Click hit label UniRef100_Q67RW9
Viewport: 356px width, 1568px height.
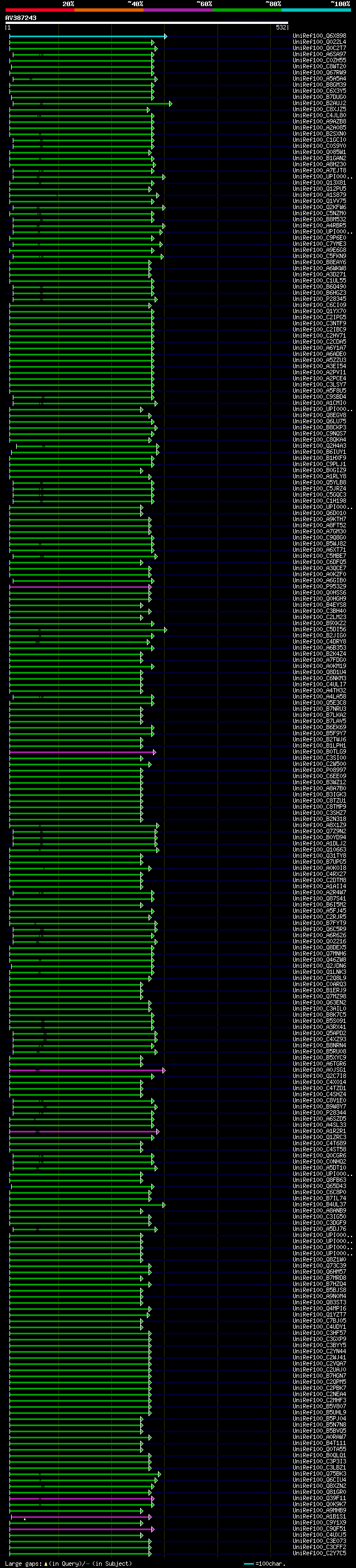(319, 72)
